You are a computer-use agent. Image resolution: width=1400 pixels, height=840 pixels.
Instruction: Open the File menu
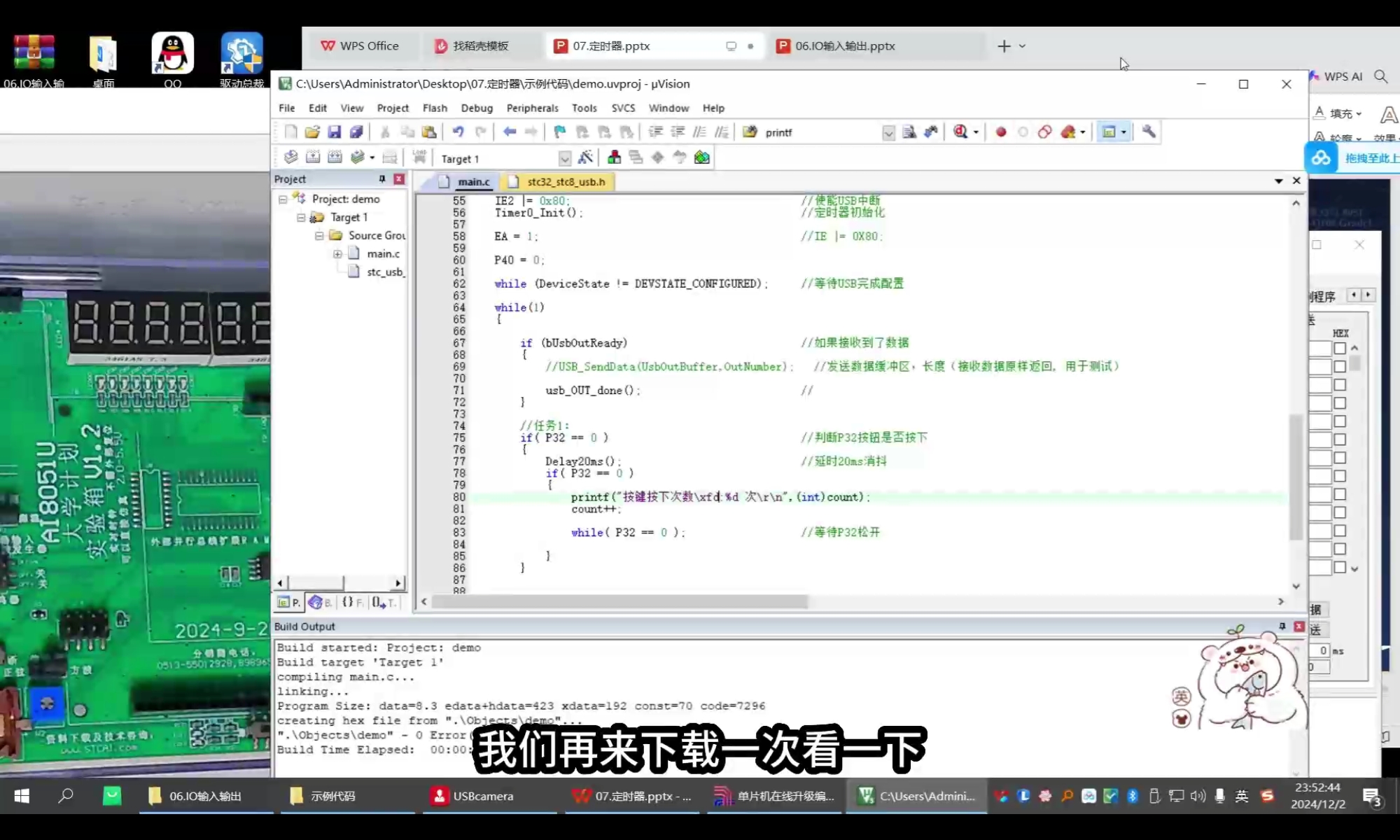pos(287,108)
